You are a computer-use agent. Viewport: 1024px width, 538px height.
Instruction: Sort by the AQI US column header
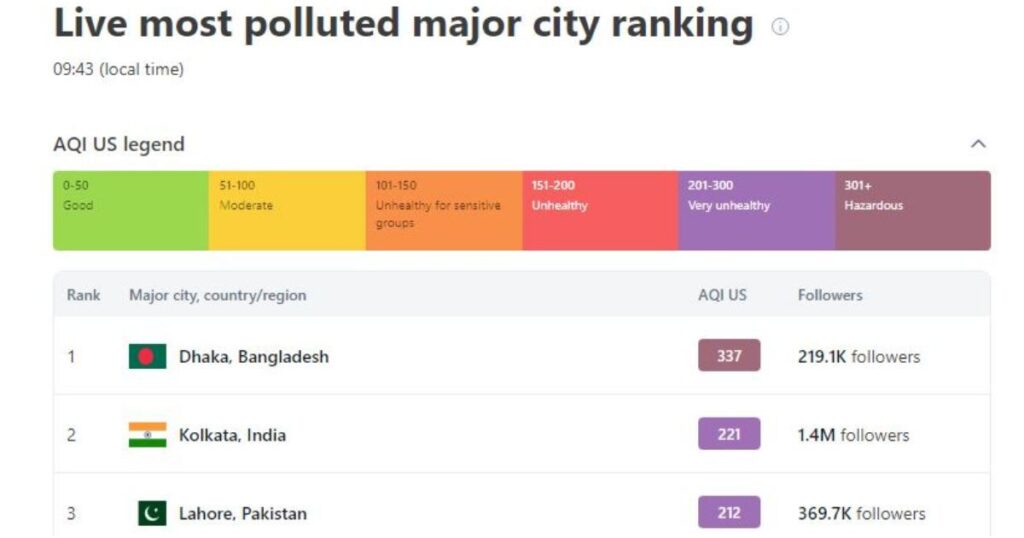click(x=722, y=295)
